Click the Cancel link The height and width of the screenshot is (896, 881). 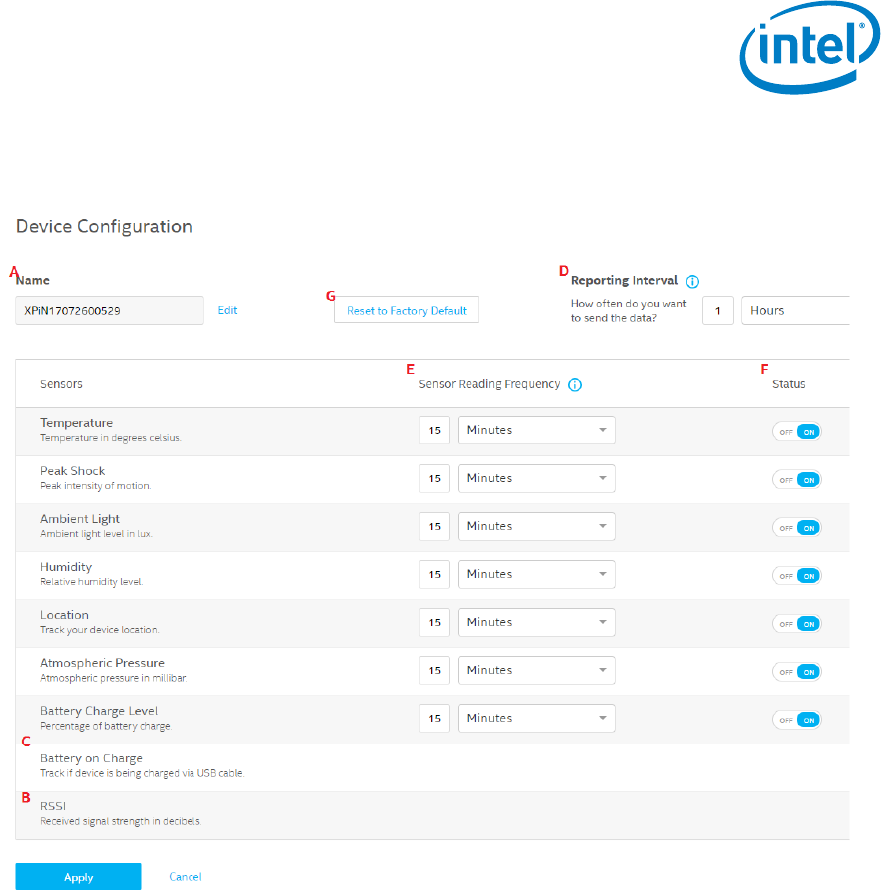[x=185, y=877]
